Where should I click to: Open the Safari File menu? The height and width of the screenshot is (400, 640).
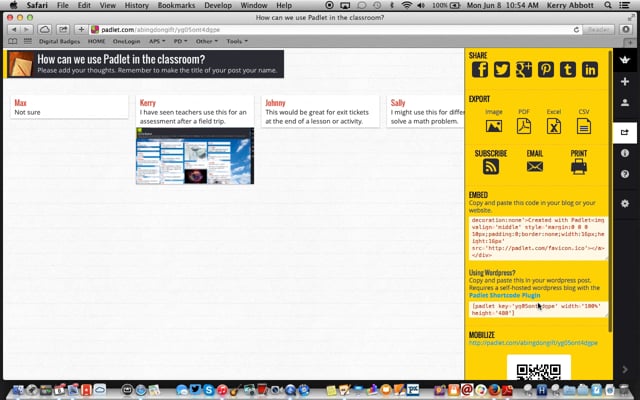coord(62,5)
